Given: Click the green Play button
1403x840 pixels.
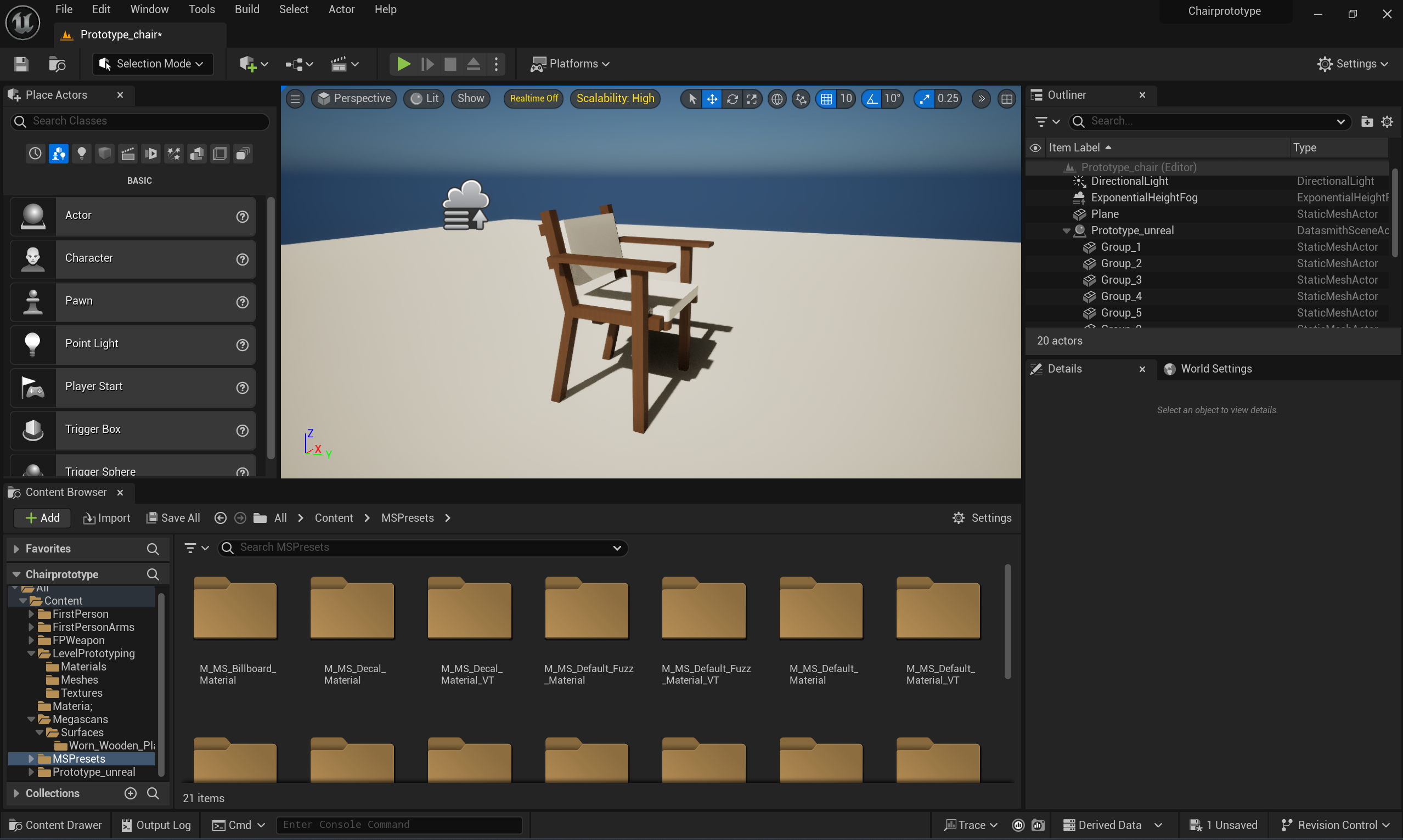Looking at the screenshot, I should tap(403, 64).
